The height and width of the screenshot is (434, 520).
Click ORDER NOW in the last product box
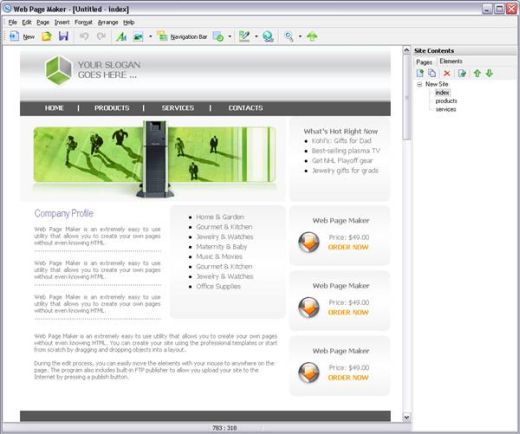348,378
